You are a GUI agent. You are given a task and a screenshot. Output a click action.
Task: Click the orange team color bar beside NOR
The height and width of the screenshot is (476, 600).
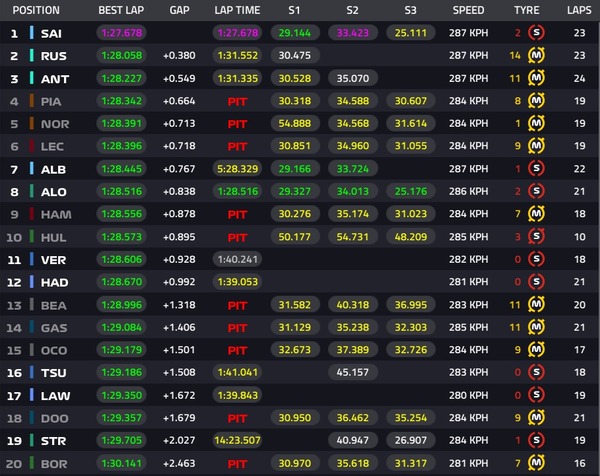32,123
